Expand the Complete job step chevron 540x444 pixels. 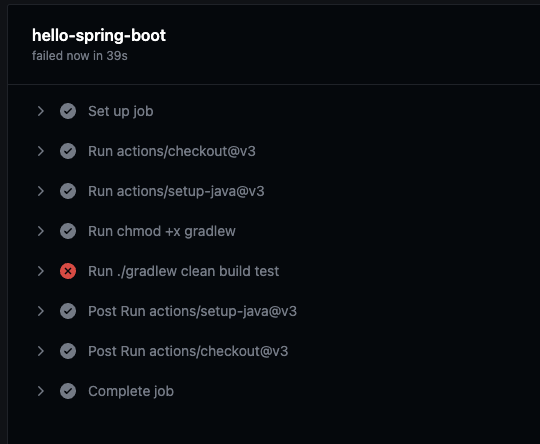point(41,391)
